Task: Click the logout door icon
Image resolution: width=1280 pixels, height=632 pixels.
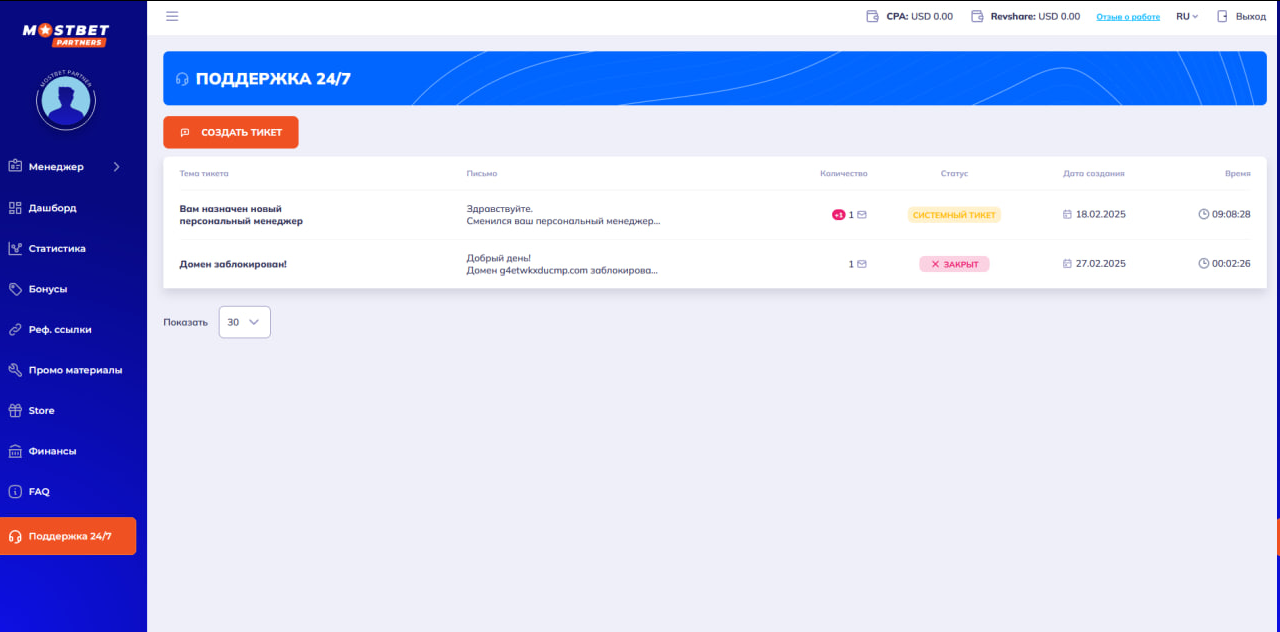Action: pos(1222,16)
